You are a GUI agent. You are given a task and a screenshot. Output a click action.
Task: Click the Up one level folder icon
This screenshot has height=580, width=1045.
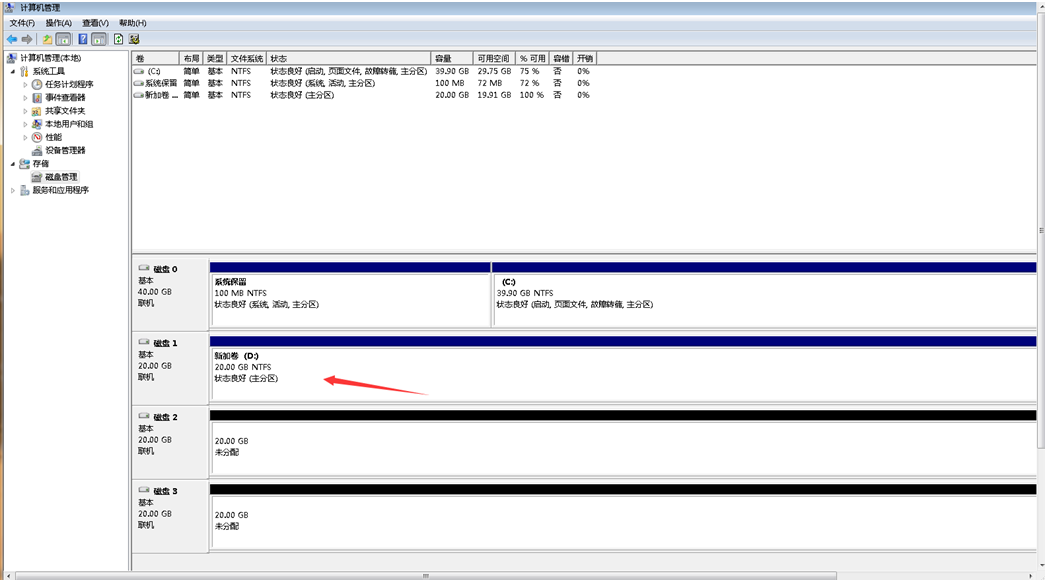(47, 39)
